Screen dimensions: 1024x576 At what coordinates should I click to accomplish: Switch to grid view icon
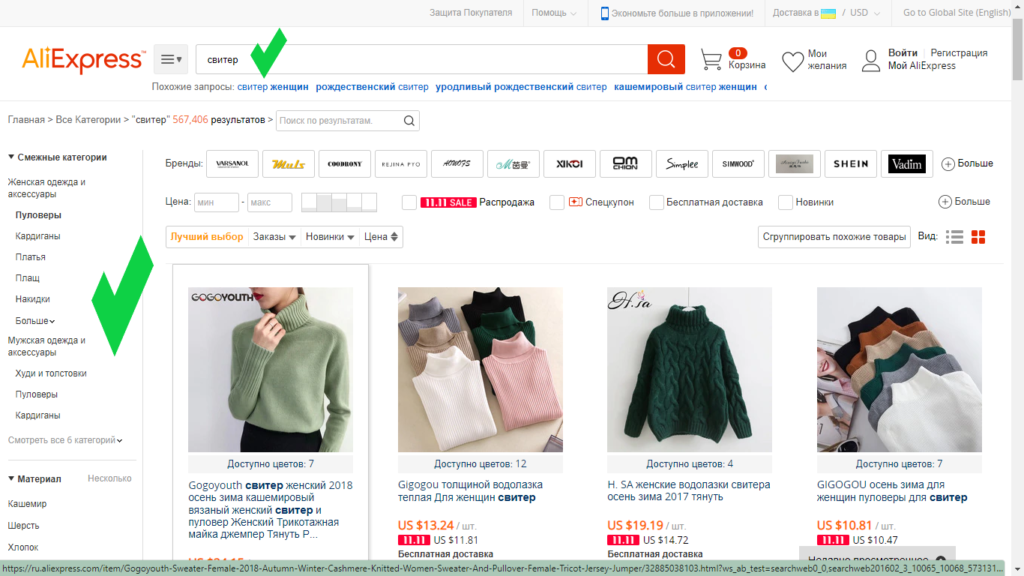[x=979, y=237]
